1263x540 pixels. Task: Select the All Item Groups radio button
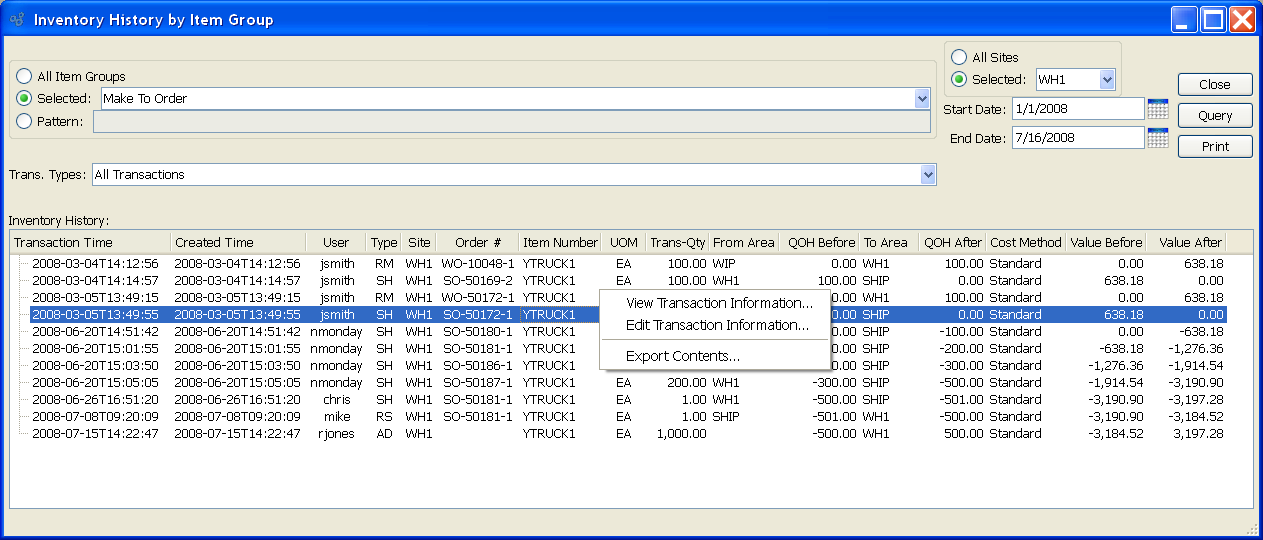[x=24, y=76]
